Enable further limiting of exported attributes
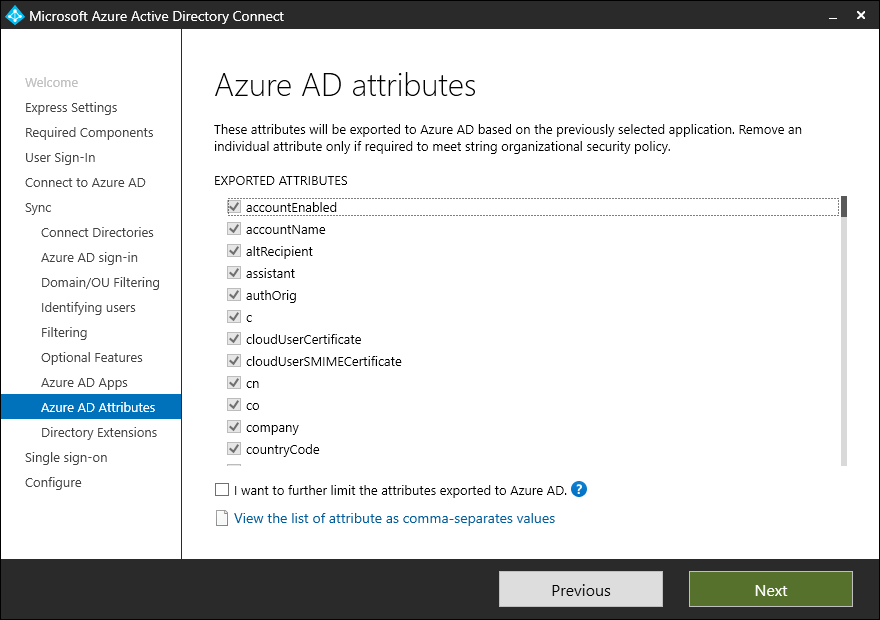The width and height of the screenshot is (880, 620). click(222, 491)
